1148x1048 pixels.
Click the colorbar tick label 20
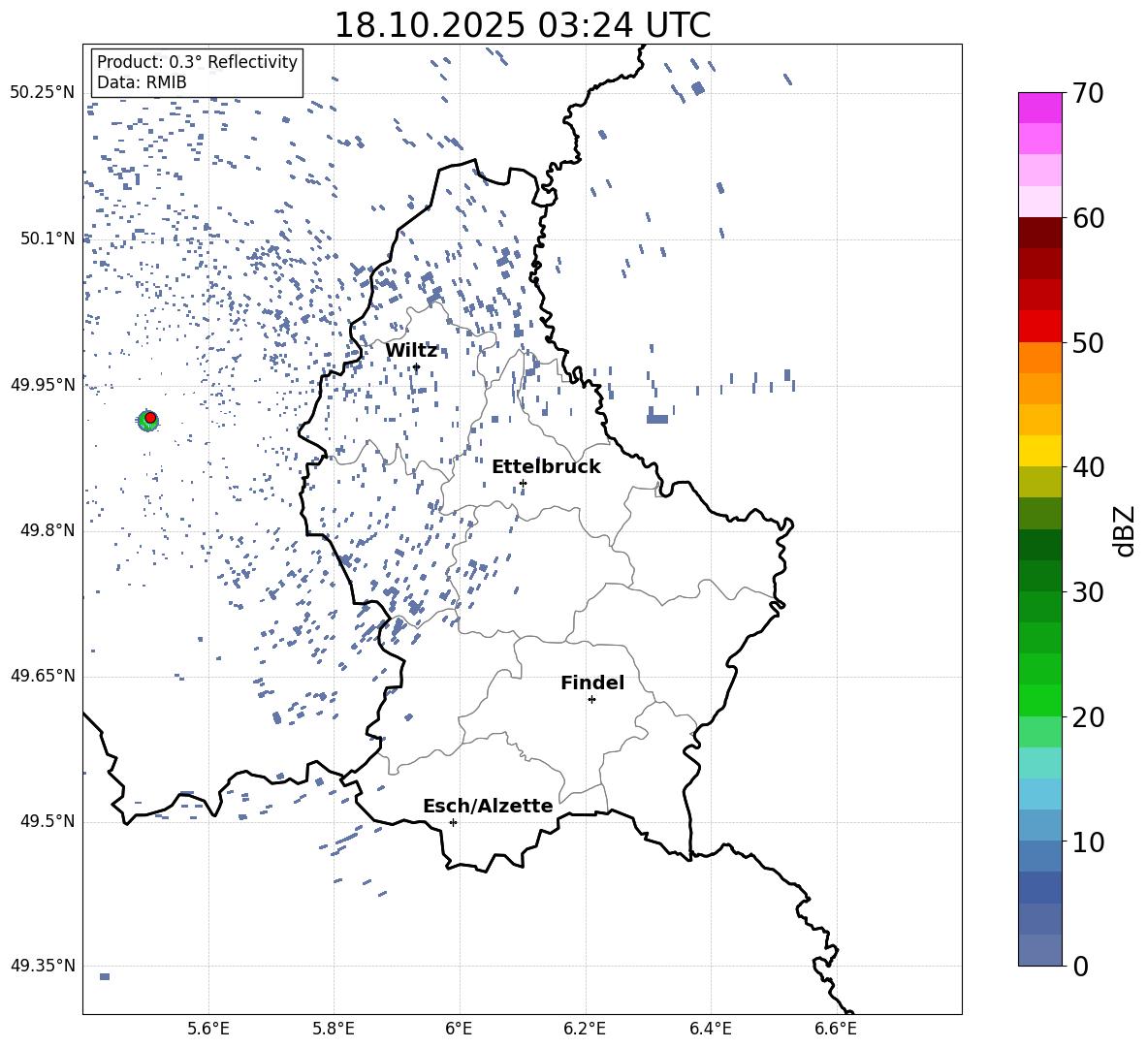[1088, 717]
